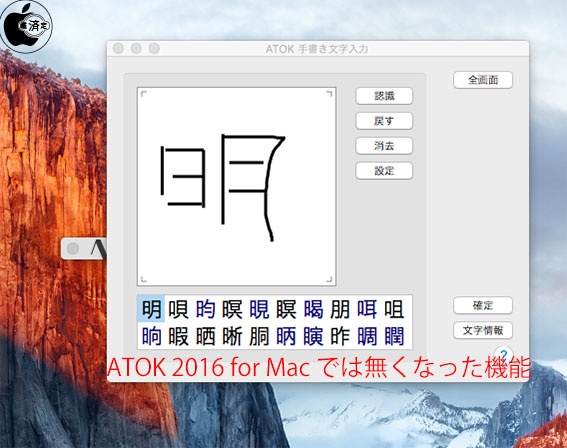Open the round help question-mark icon
567x448 pixels.
point(504,353)
